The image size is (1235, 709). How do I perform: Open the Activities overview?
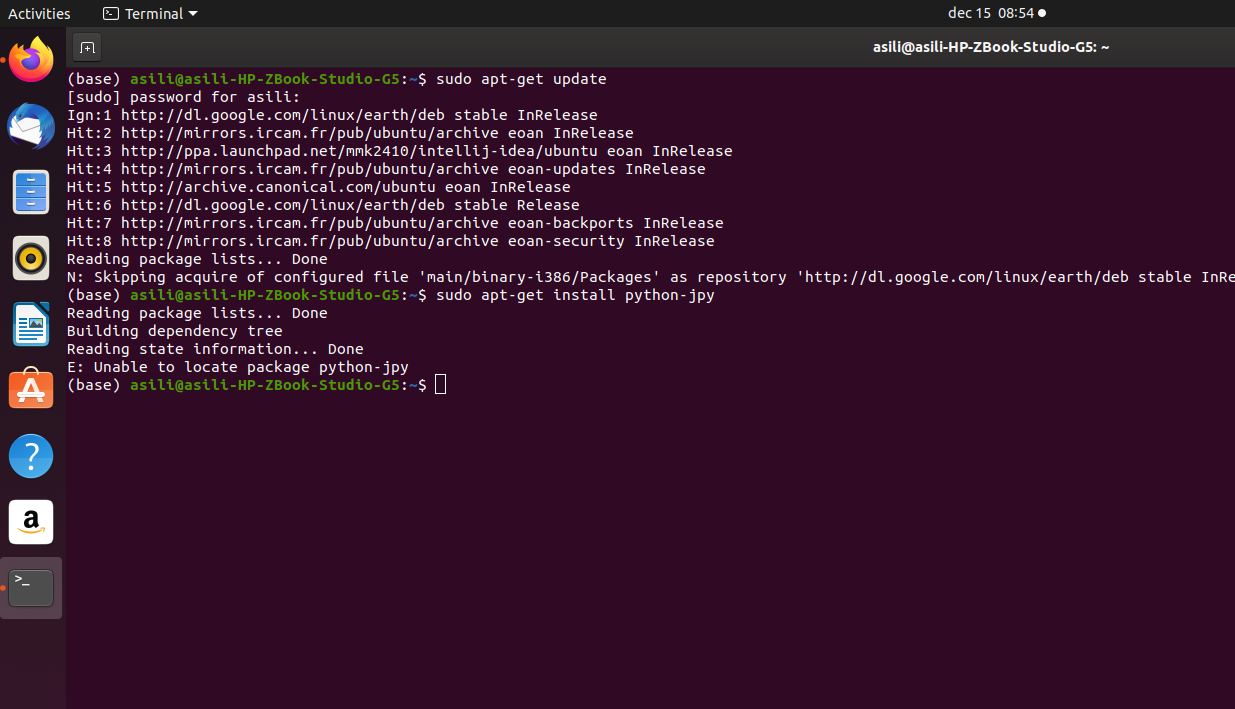(x=39, y=14)
